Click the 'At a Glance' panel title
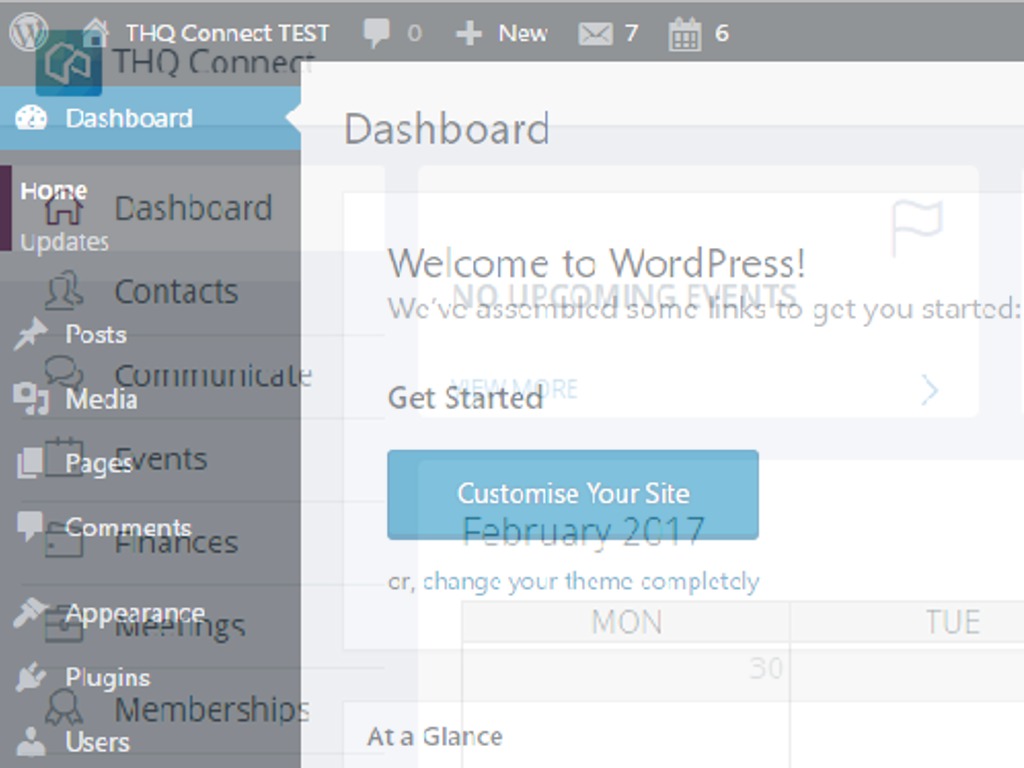The width and height of the screenshot is (1024, 768). pos(435,737)
